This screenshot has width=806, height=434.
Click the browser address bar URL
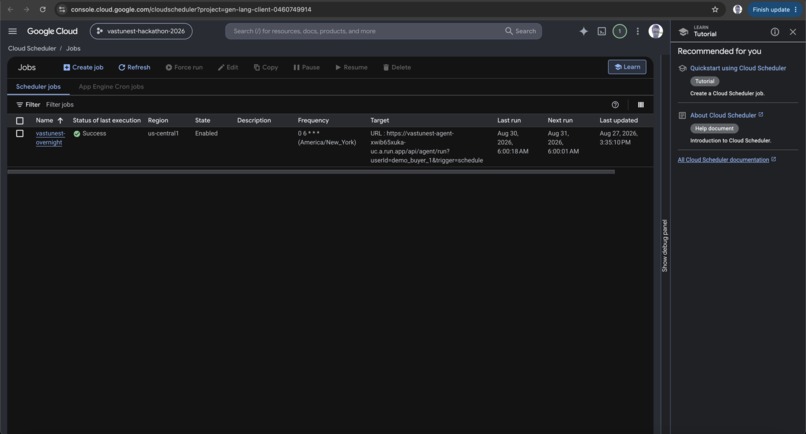pyautogui.click(x=191, y=9)
